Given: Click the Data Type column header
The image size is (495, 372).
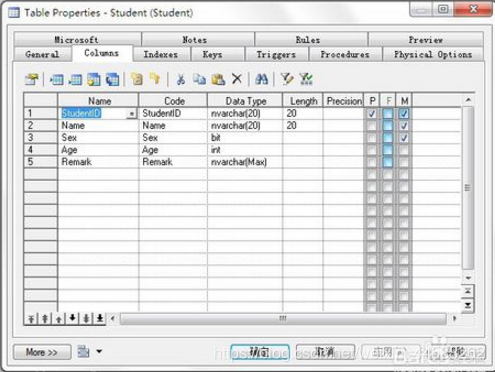Looking at the screenshot, I should coord(245,101).
